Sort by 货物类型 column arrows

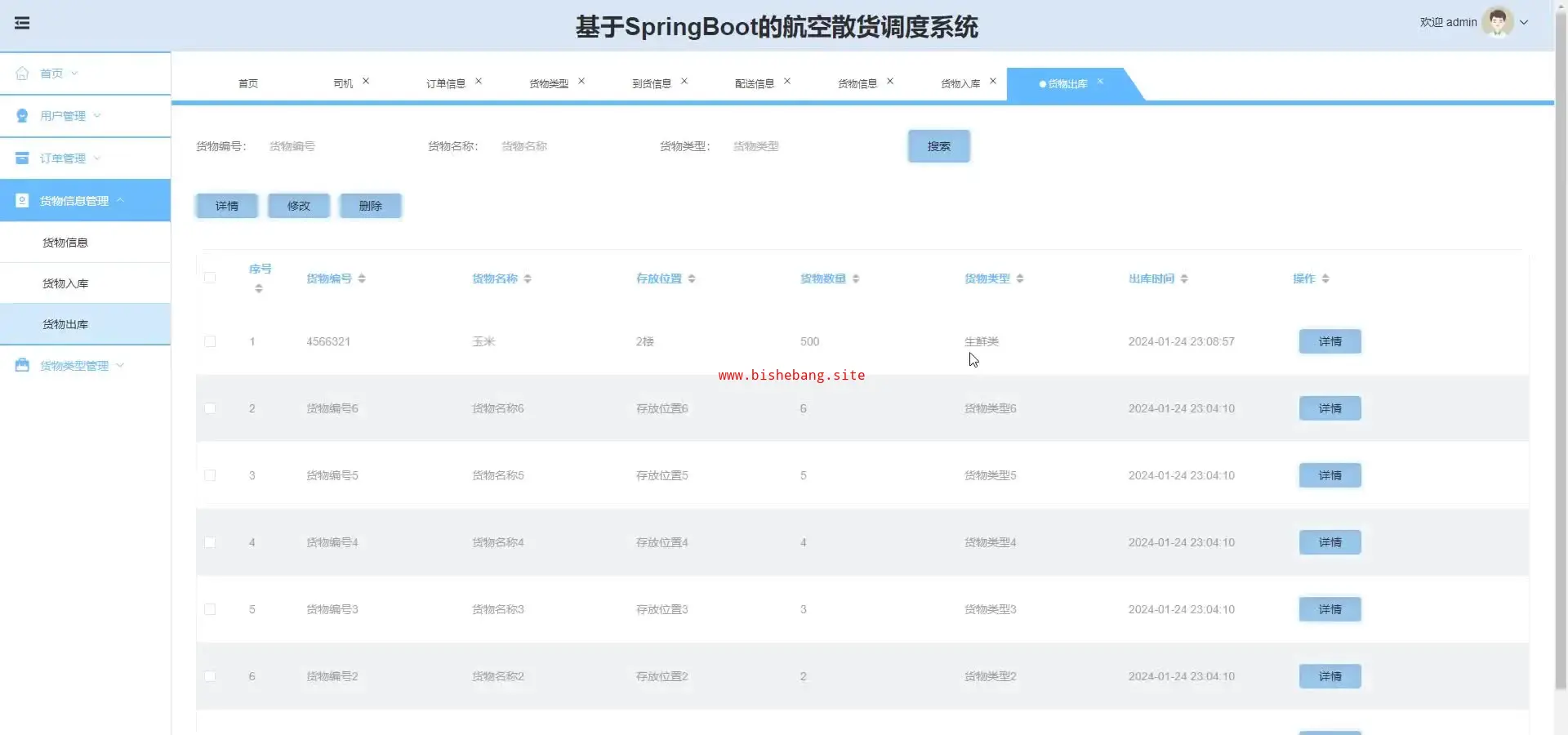click(x=1020, y=278)
